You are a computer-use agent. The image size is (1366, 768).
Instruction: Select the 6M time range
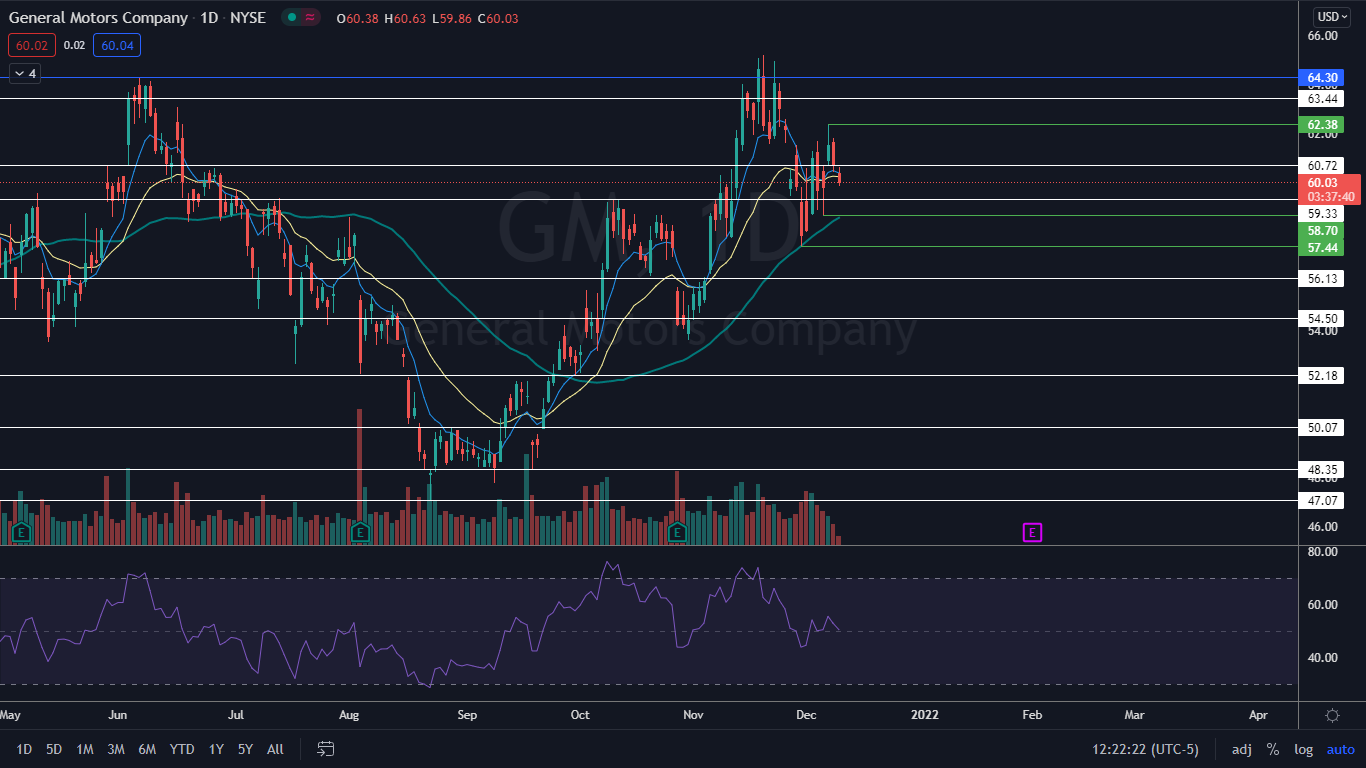point(147,749)
